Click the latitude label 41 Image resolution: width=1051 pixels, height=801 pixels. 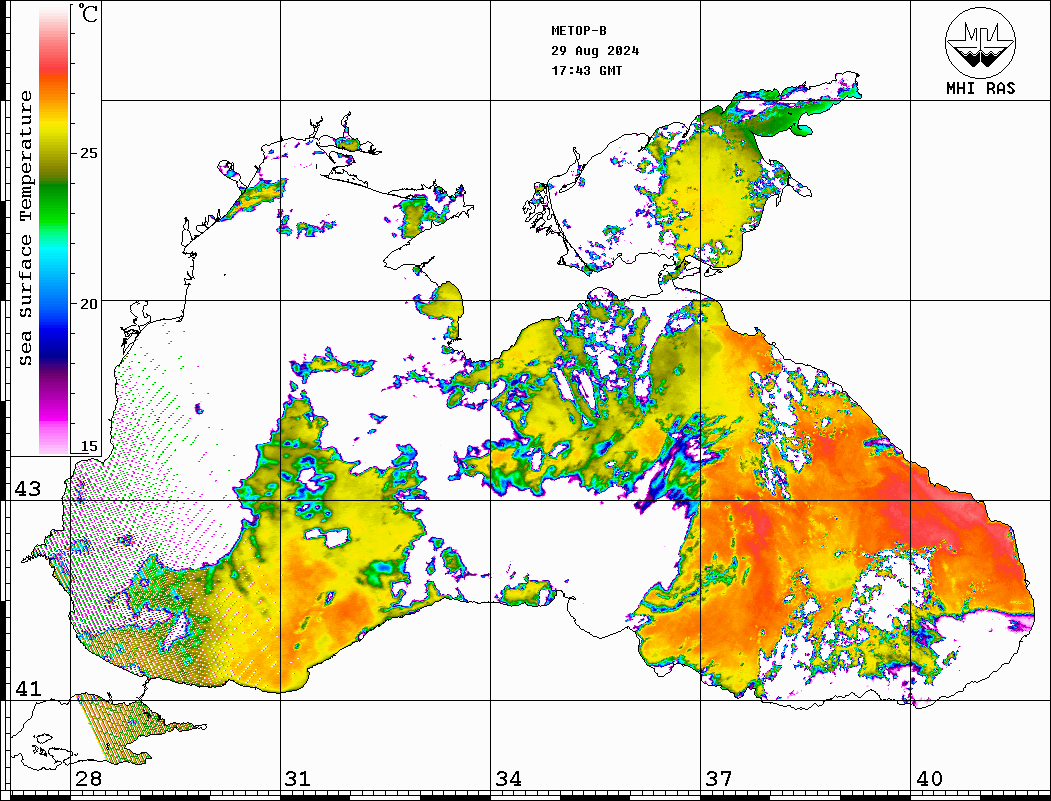coord(28,688)
